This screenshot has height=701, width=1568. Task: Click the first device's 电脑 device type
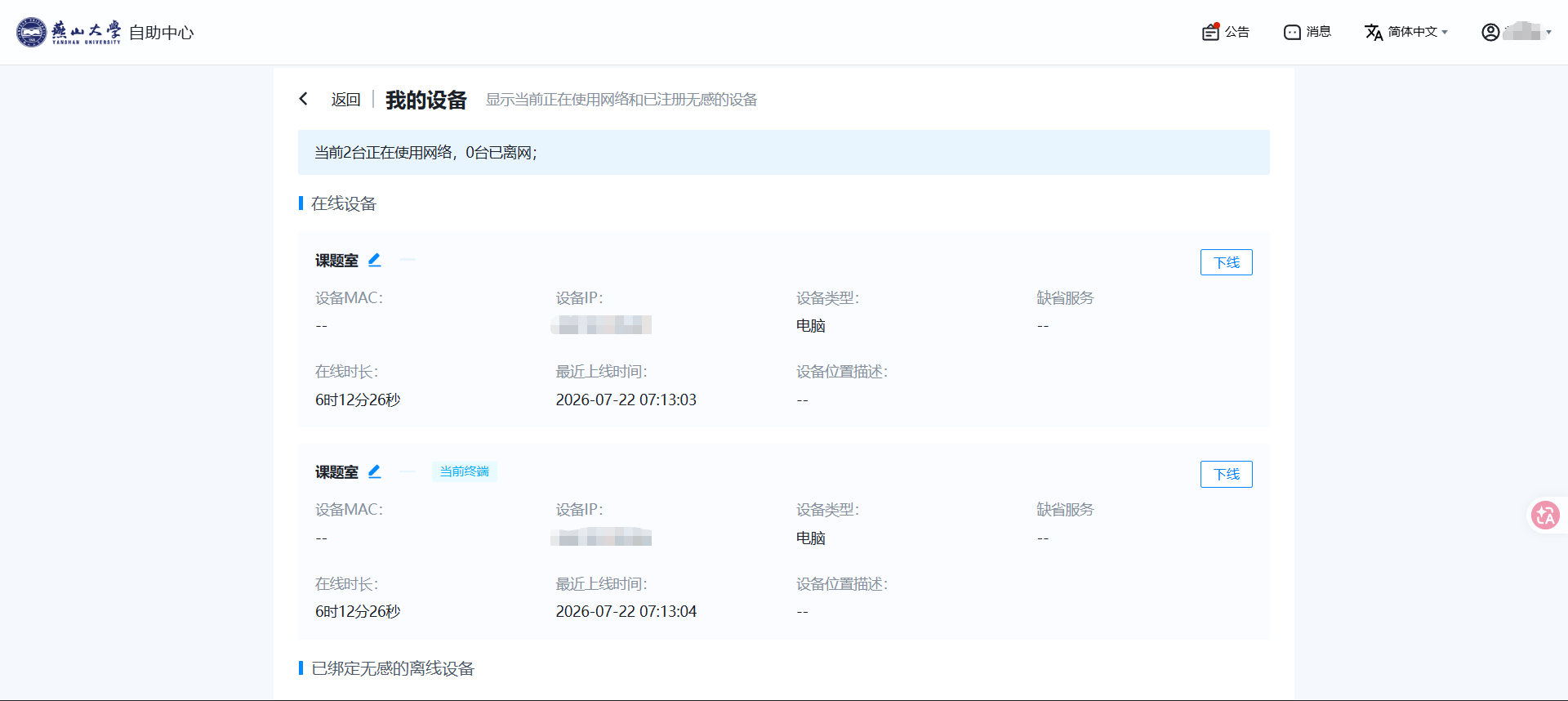(811, 325)
